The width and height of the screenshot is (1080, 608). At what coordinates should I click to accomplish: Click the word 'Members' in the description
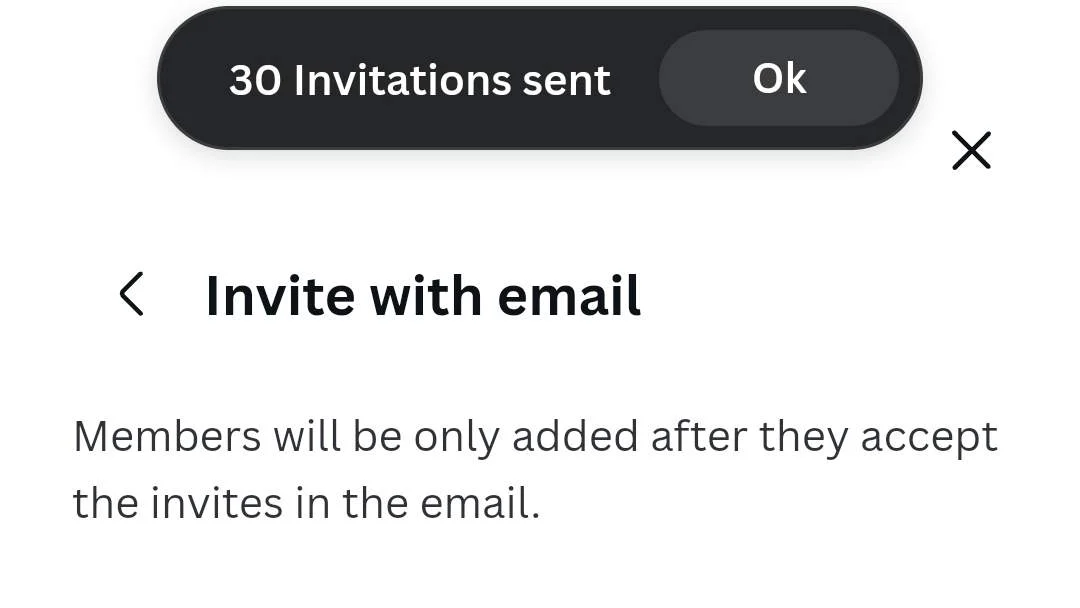[167, 437]
